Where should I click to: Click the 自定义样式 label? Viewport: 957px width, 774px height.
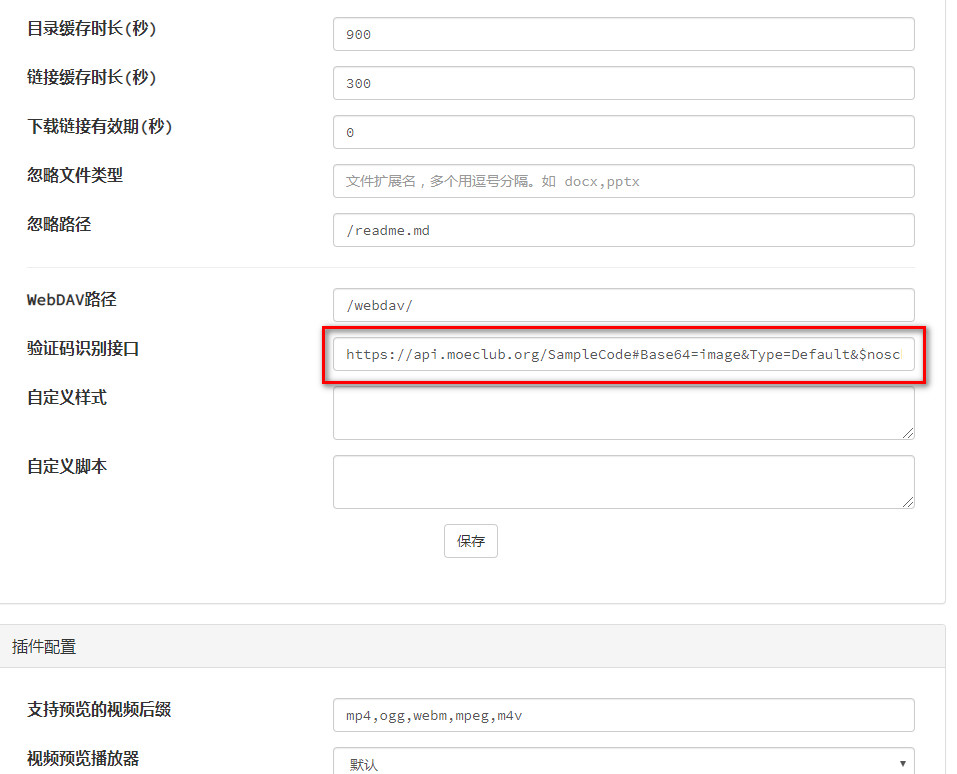(x=67, y=397)
